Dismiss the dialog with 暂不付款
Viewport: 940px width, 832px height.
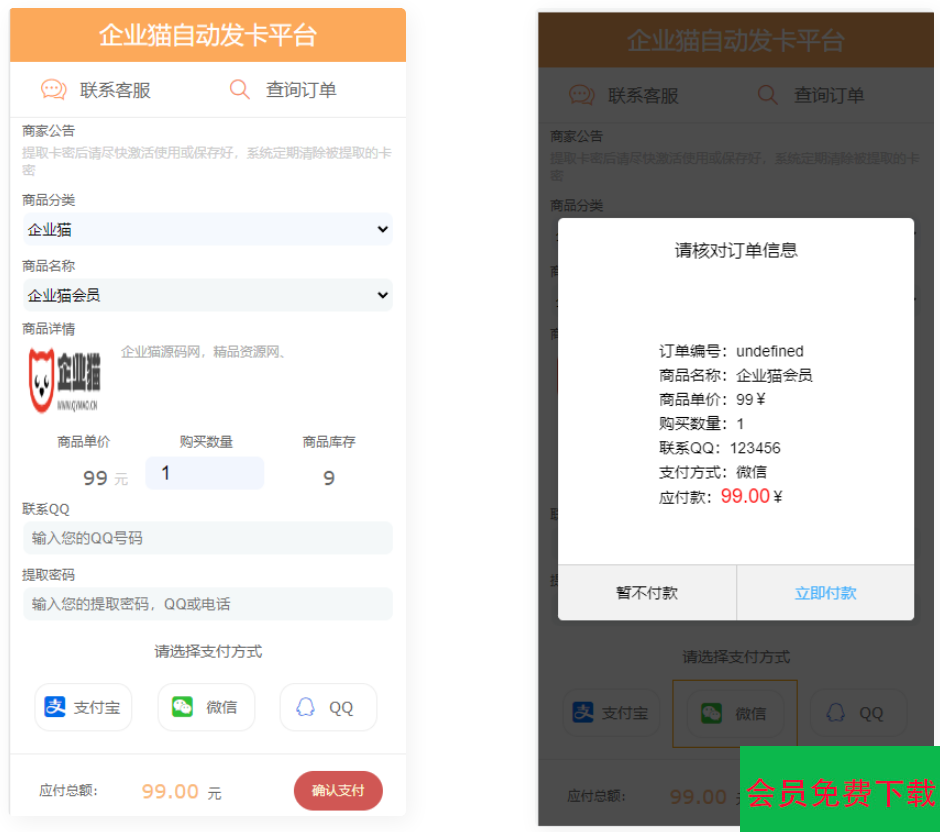point(647,593)
